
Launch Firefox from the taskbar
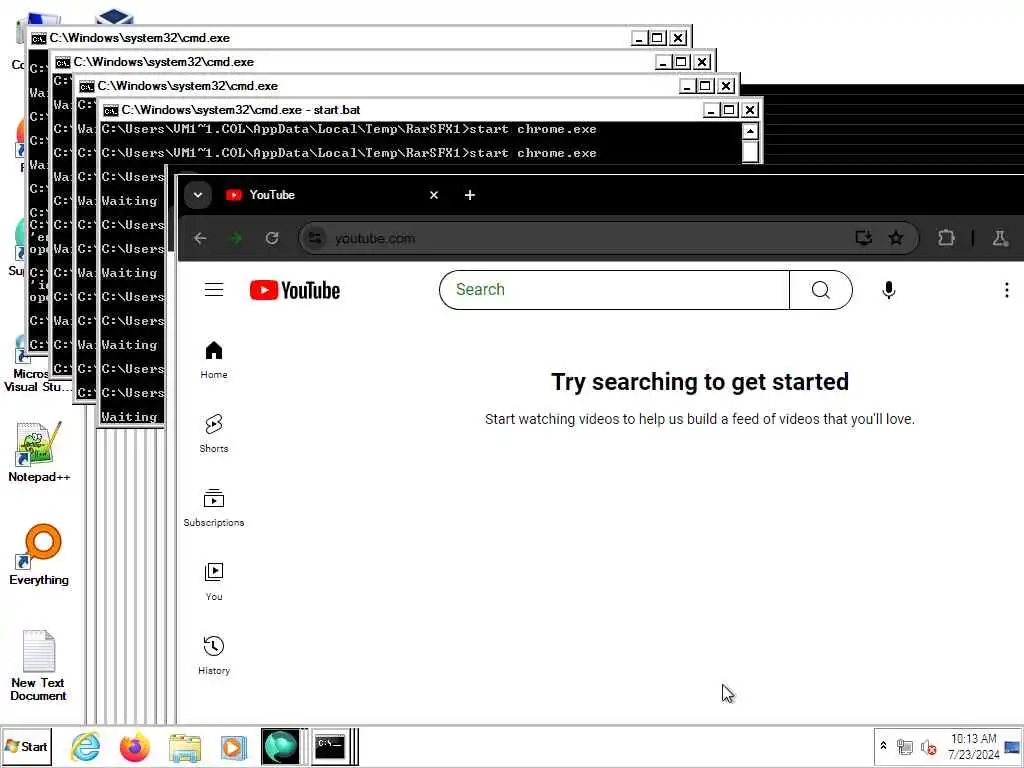135,747
